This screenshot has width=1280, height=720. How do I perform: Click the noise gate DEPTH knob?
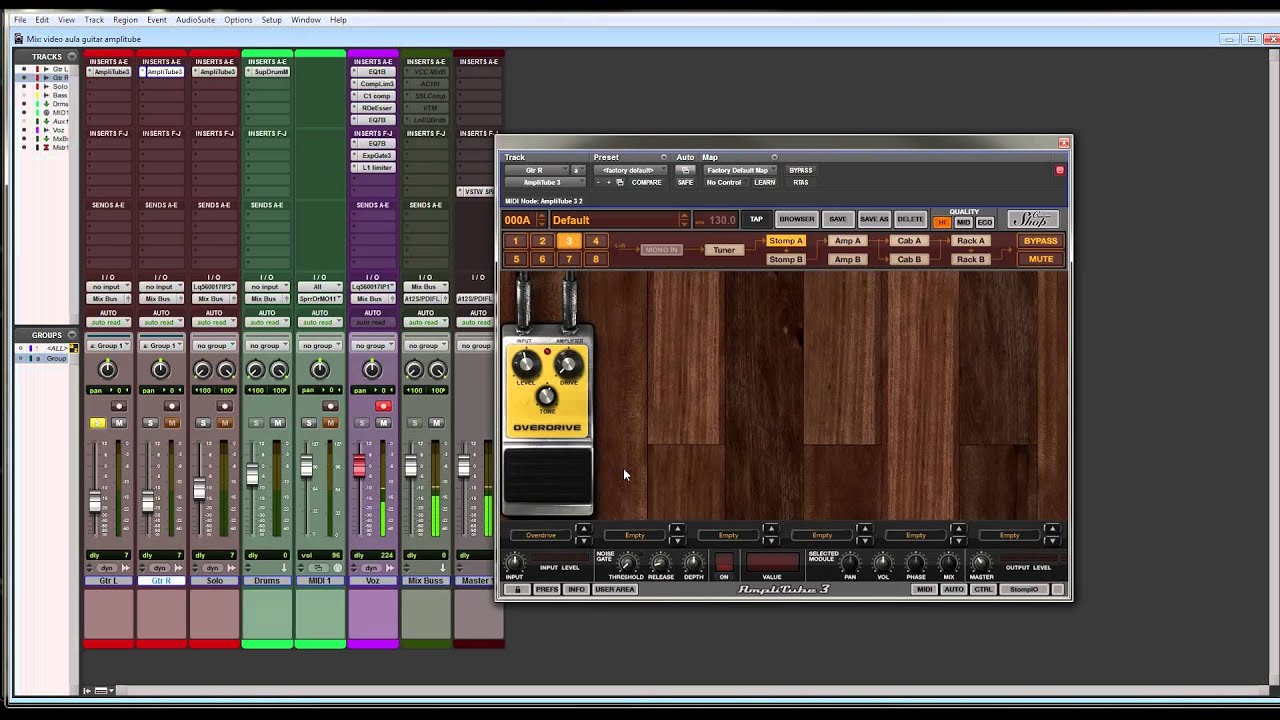(x=694, y=564)
